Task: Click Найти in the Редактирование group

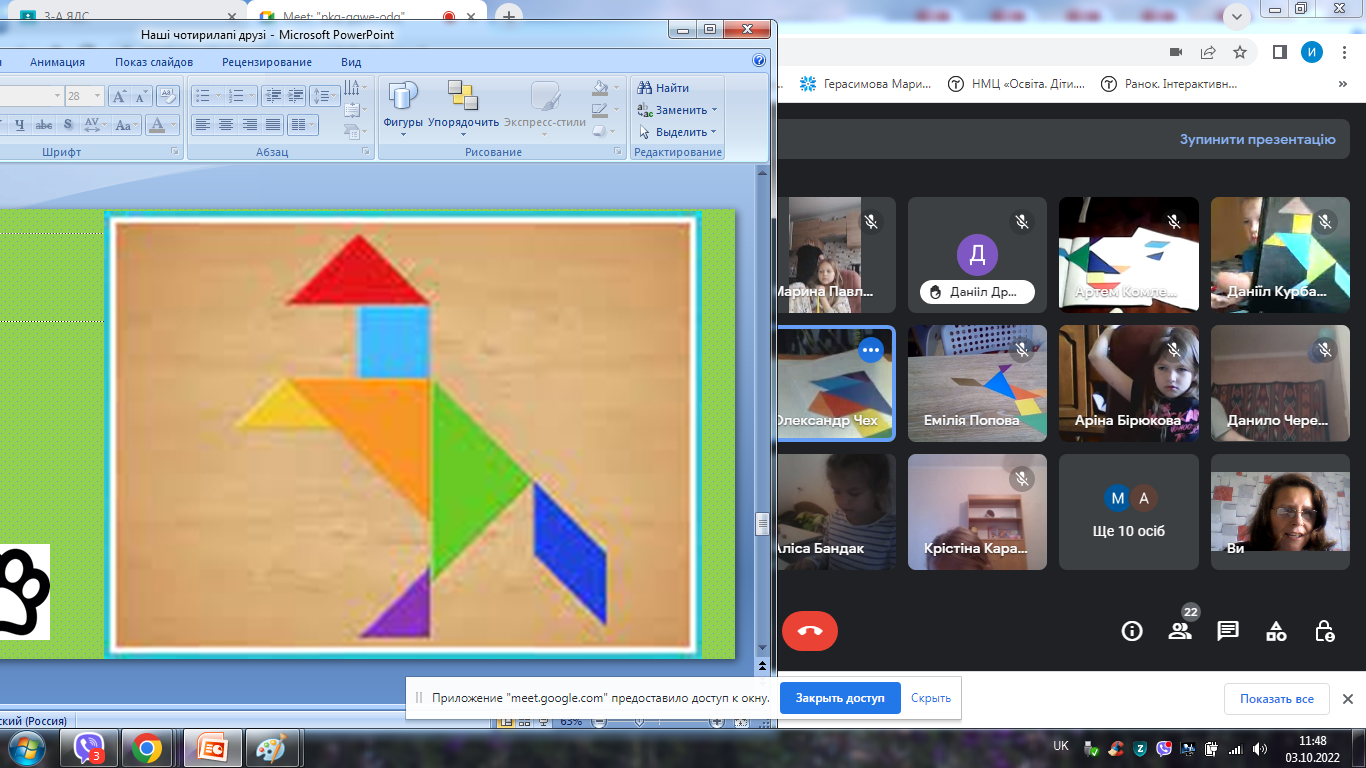Action: pyautogui.click(x=664, y=88)
